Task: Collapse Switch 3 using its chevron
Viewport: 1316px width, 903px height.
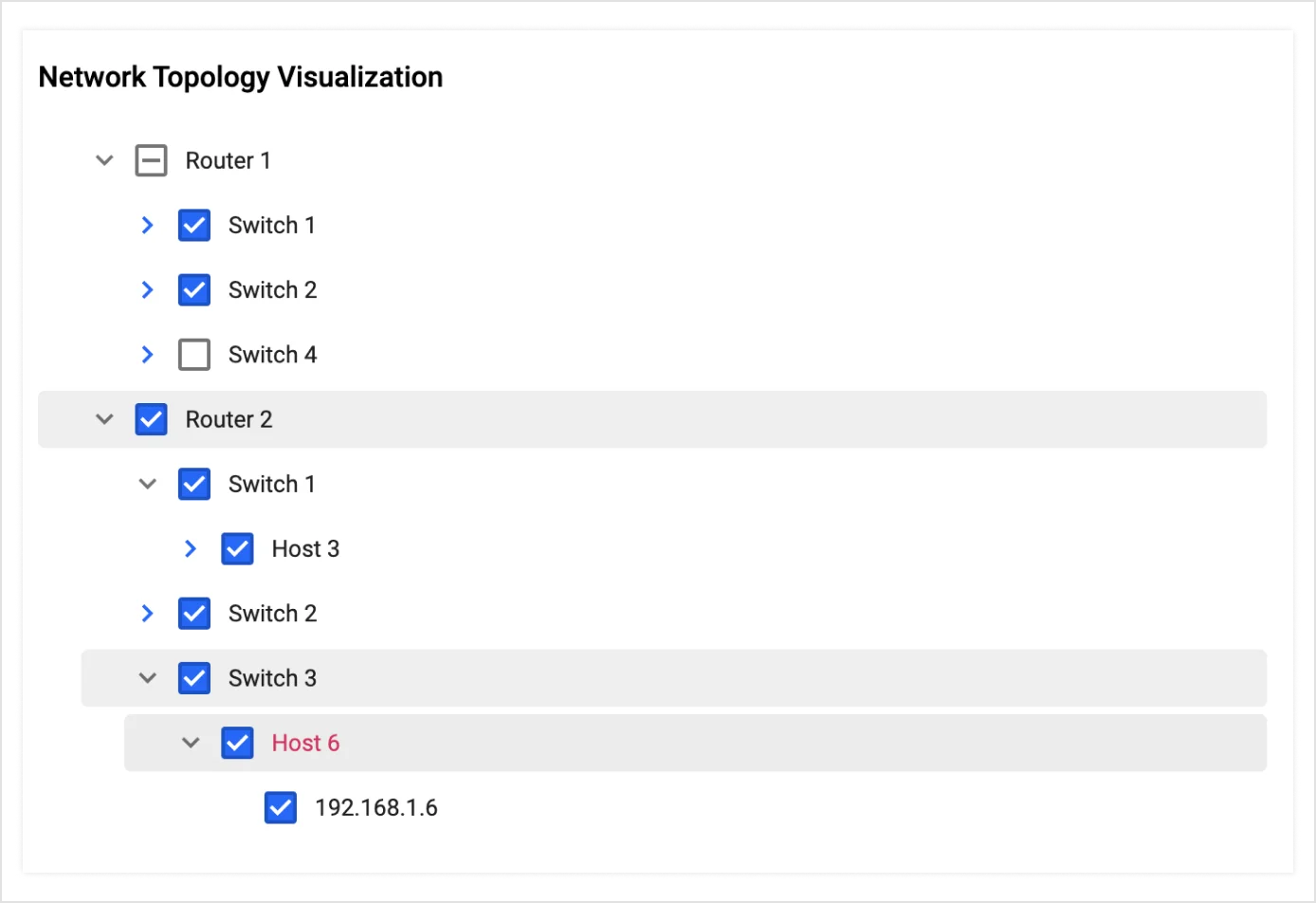Action: [x=148, y=678]
